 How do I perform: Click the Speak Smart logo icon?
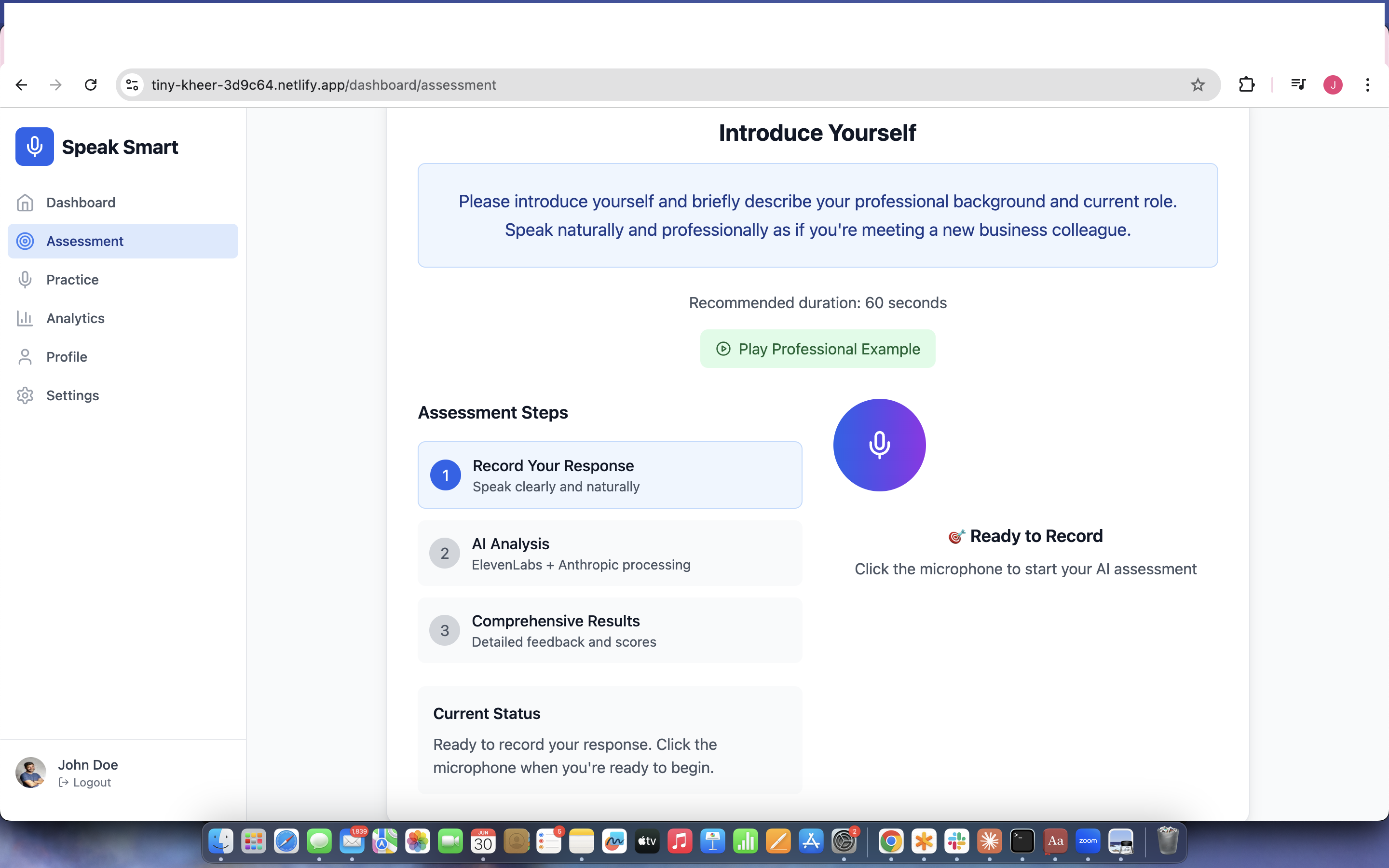click(x=34, y=147)
